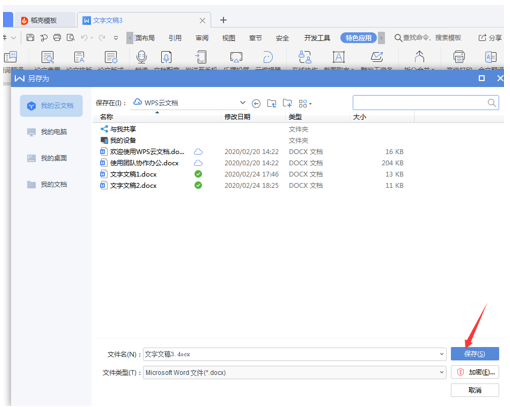Click the mobile phone transfer icon in ribbon
This screenshot has height=407, width=510.
tap(201, 57)
